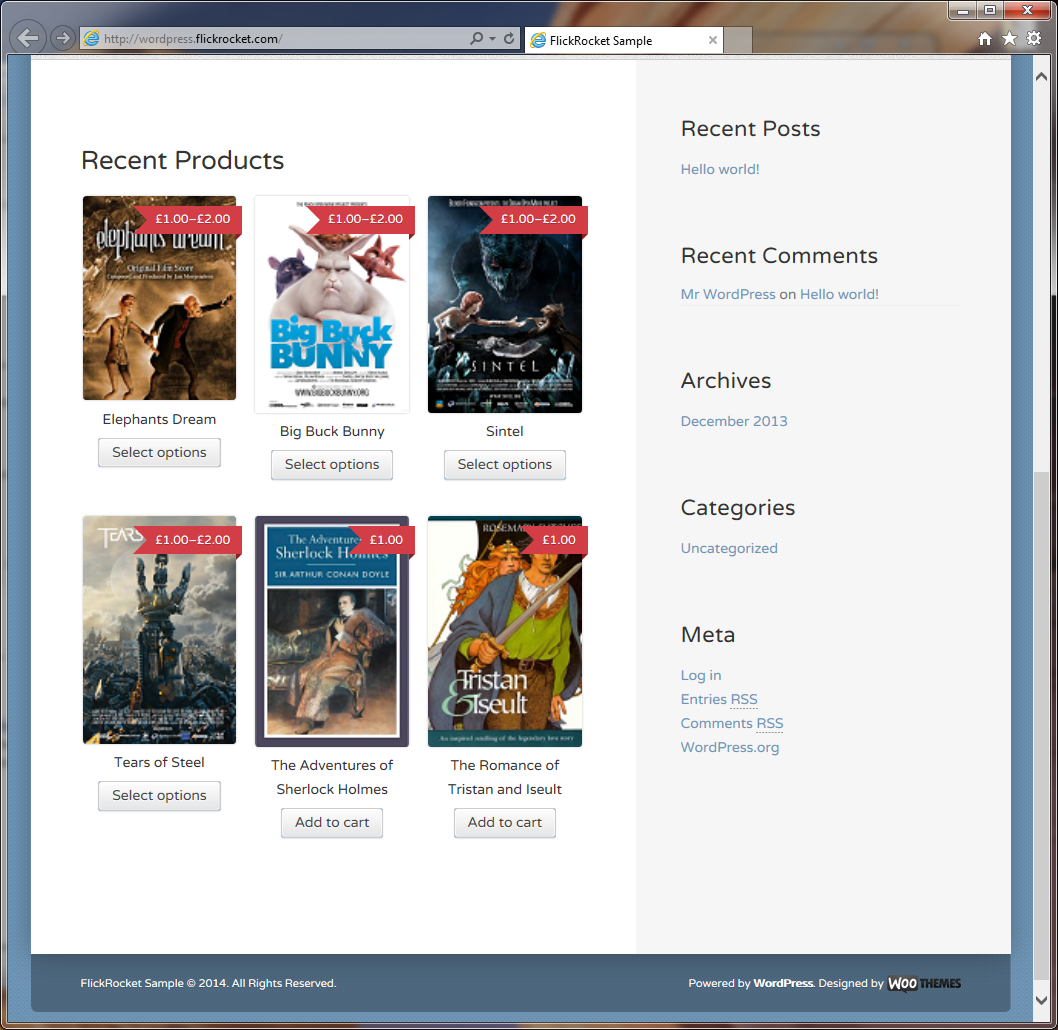1058x1030 pixels.
Task: Go forward with the browser forward arrow
Action: [63, 38]
